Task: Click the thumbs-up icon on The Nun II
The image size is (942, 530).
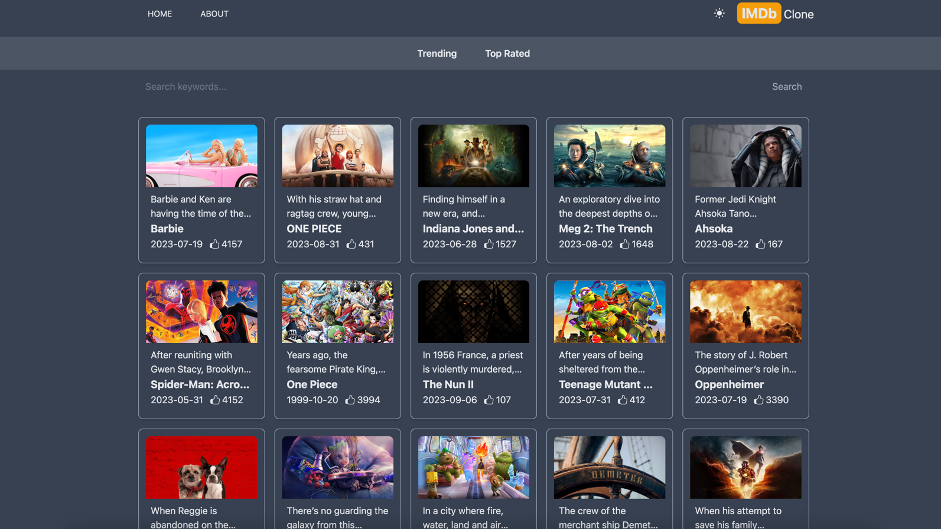Action: 489,400
